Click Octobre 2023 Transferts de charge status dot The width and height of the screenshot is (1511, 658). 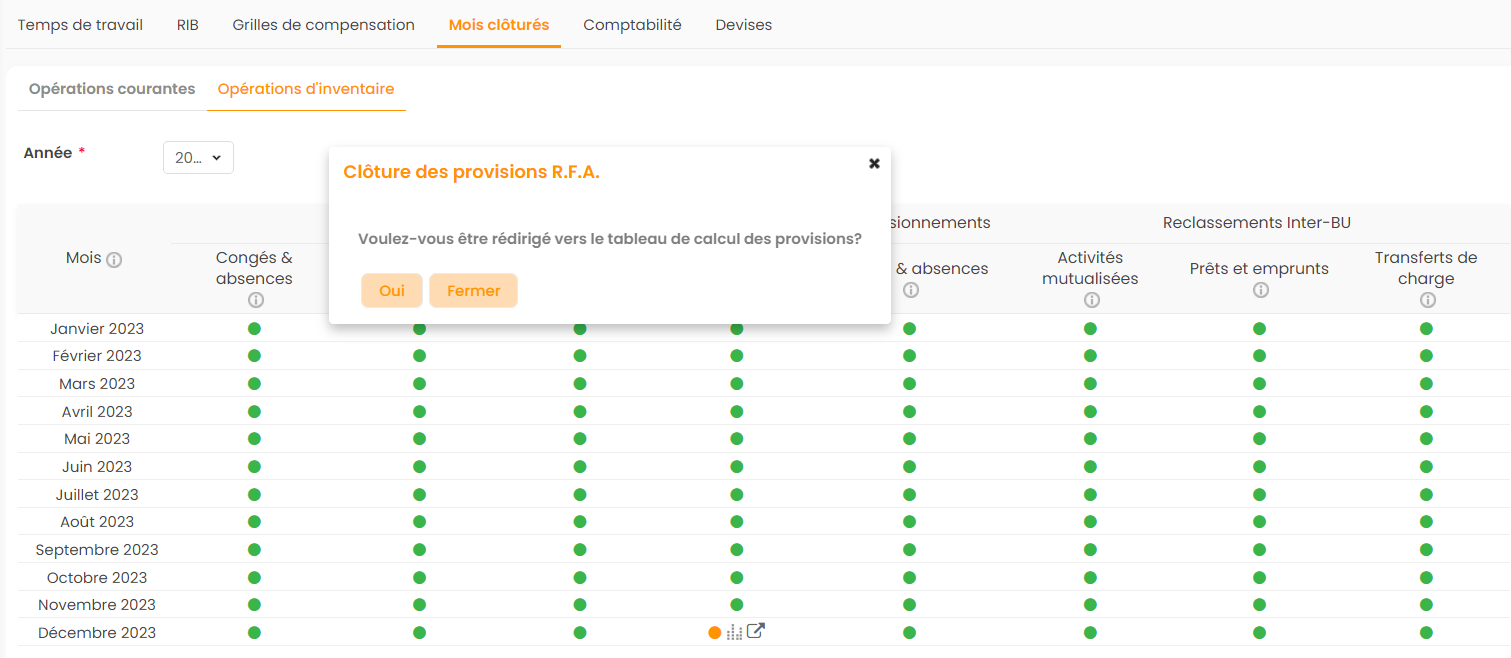pos(1426,577)
